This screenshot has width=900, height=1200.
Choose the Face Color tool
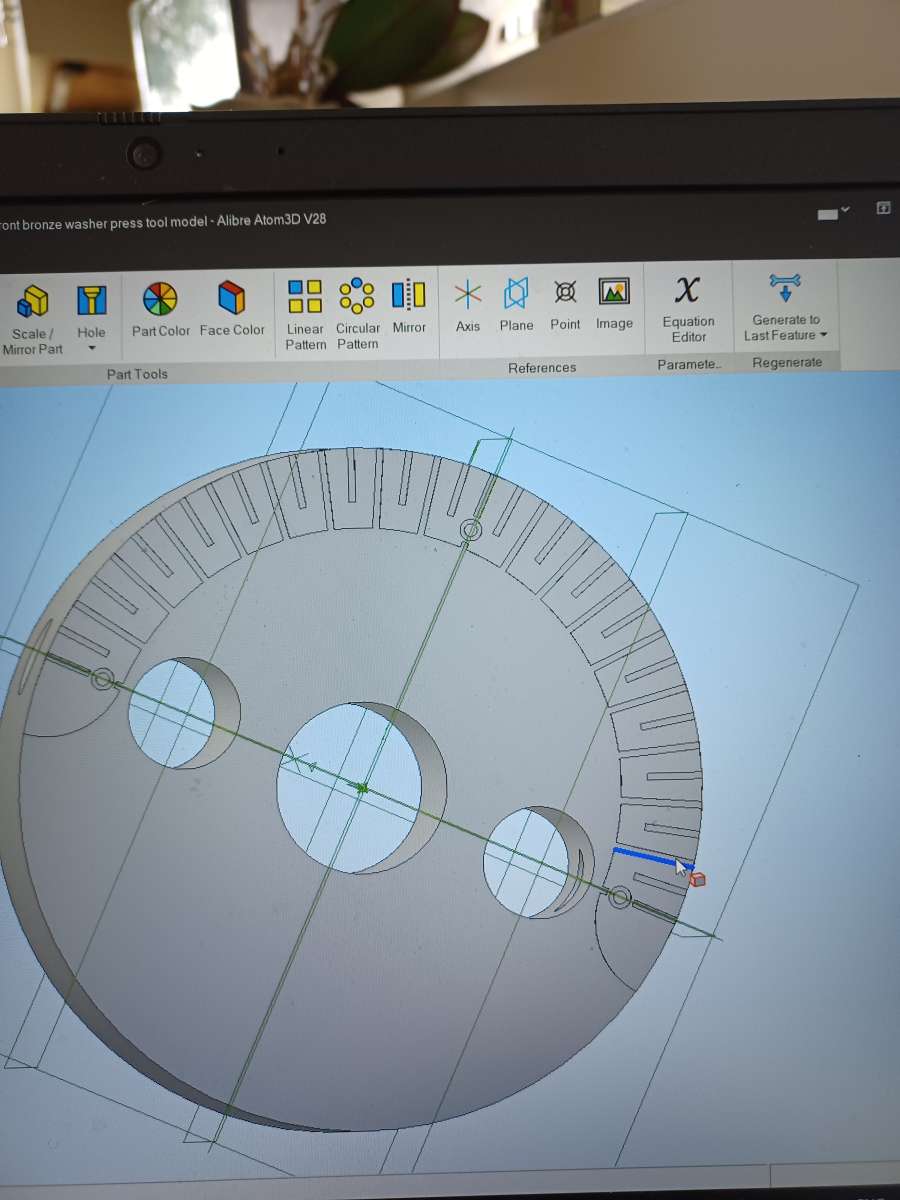point(232,309)
